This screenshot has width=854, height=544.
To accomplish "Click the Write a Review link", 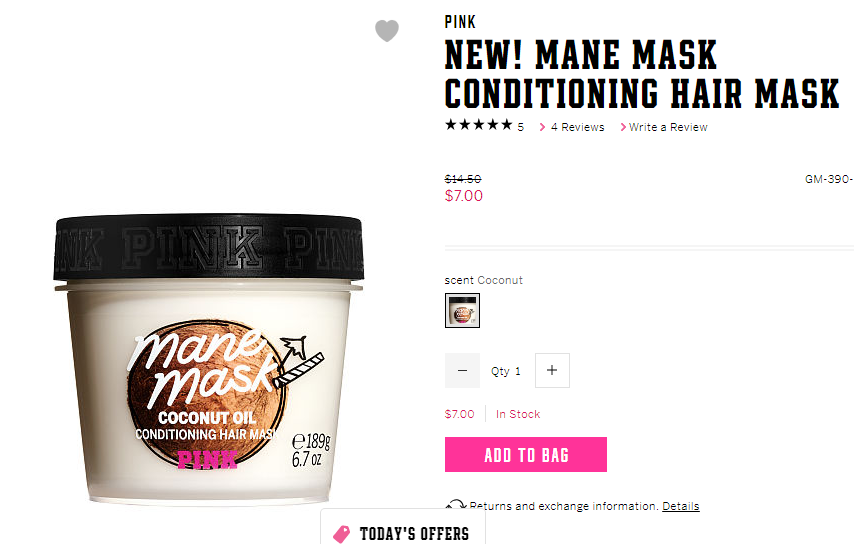I will coord(668,127).
